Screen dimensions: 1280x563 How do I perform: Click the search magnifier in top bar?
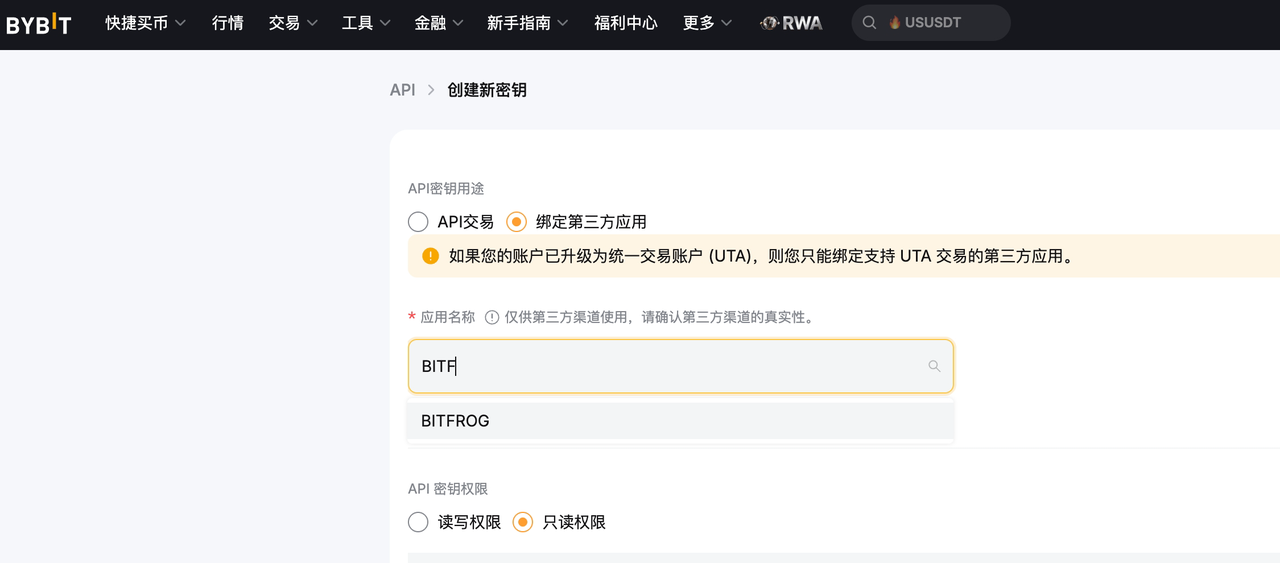[870, 23]
